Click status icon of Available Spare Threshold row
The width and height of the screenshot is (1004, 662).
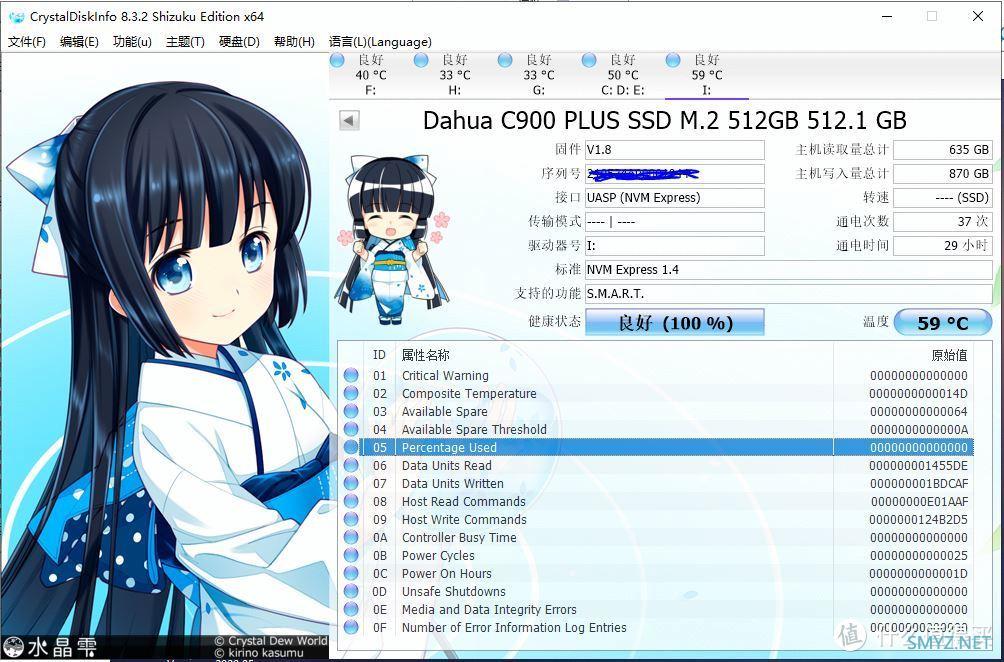[x=351, y=429]
